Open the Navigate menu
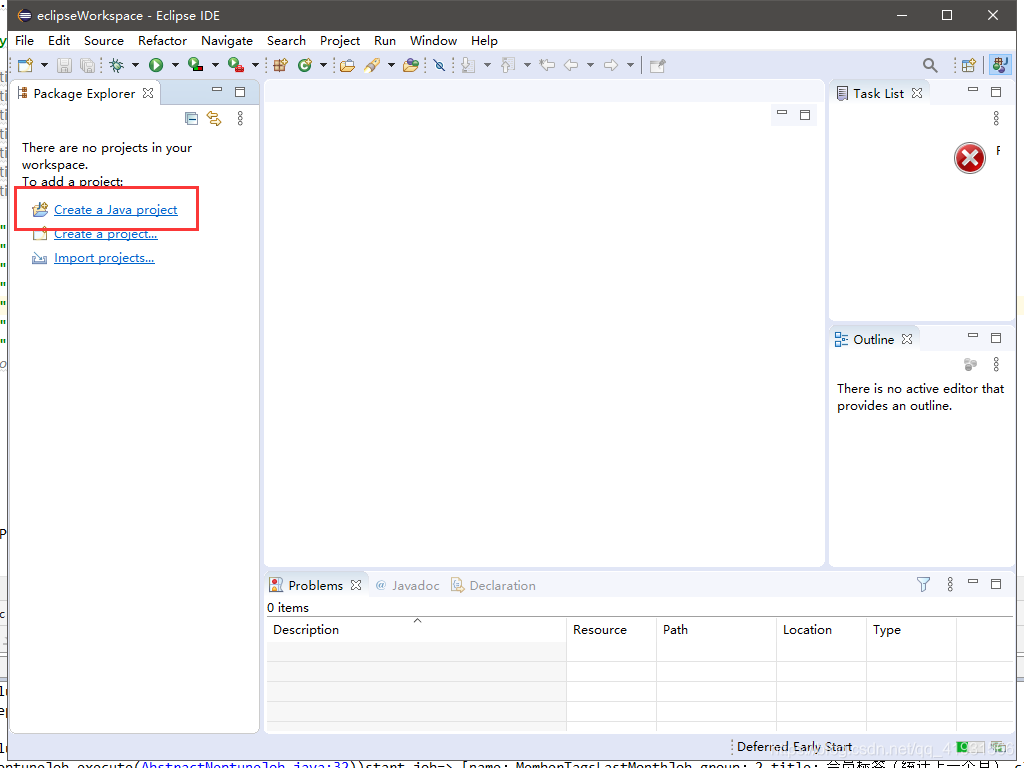Viewport: 1024px width, 768px height. (x=227, y=40)
